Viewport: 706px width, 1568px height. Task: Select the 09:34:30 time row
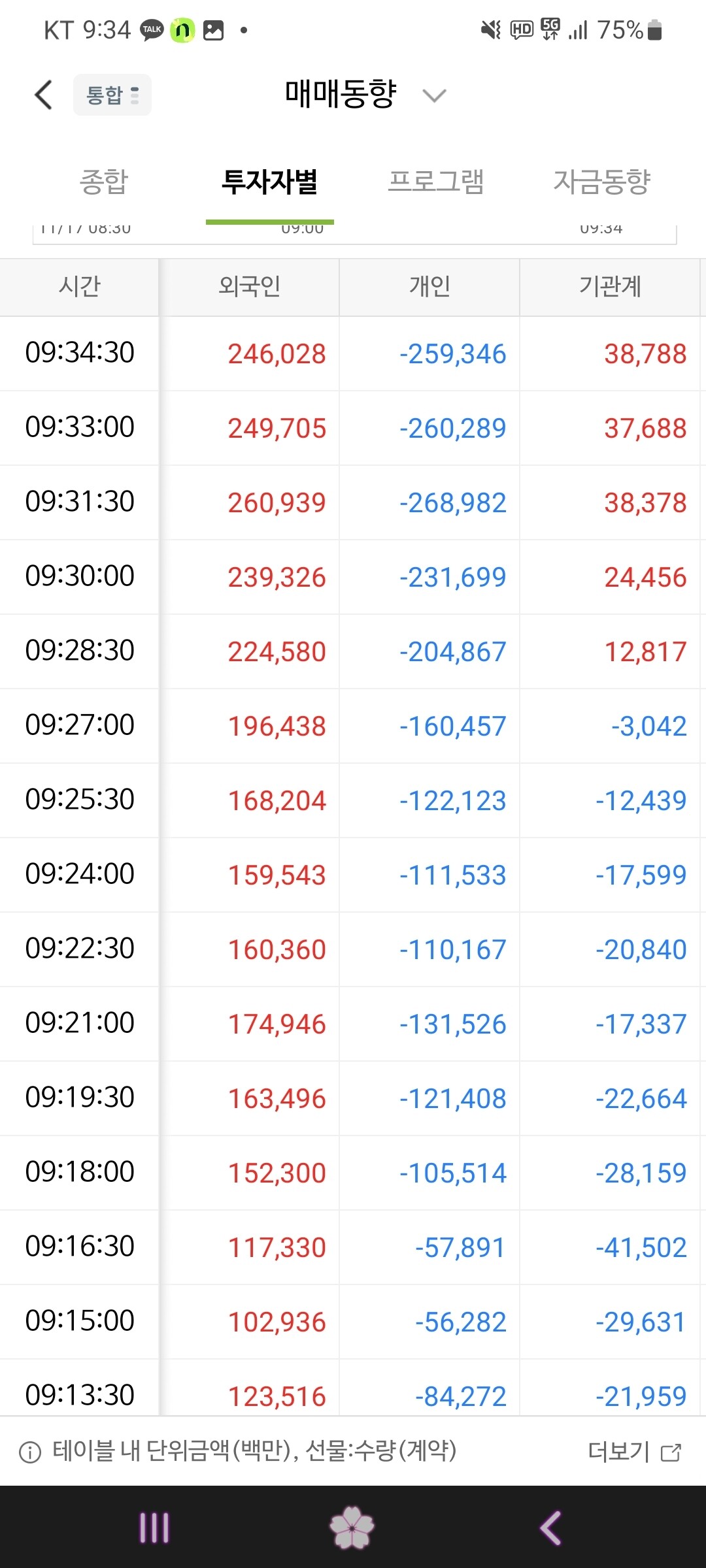[80, 353]
